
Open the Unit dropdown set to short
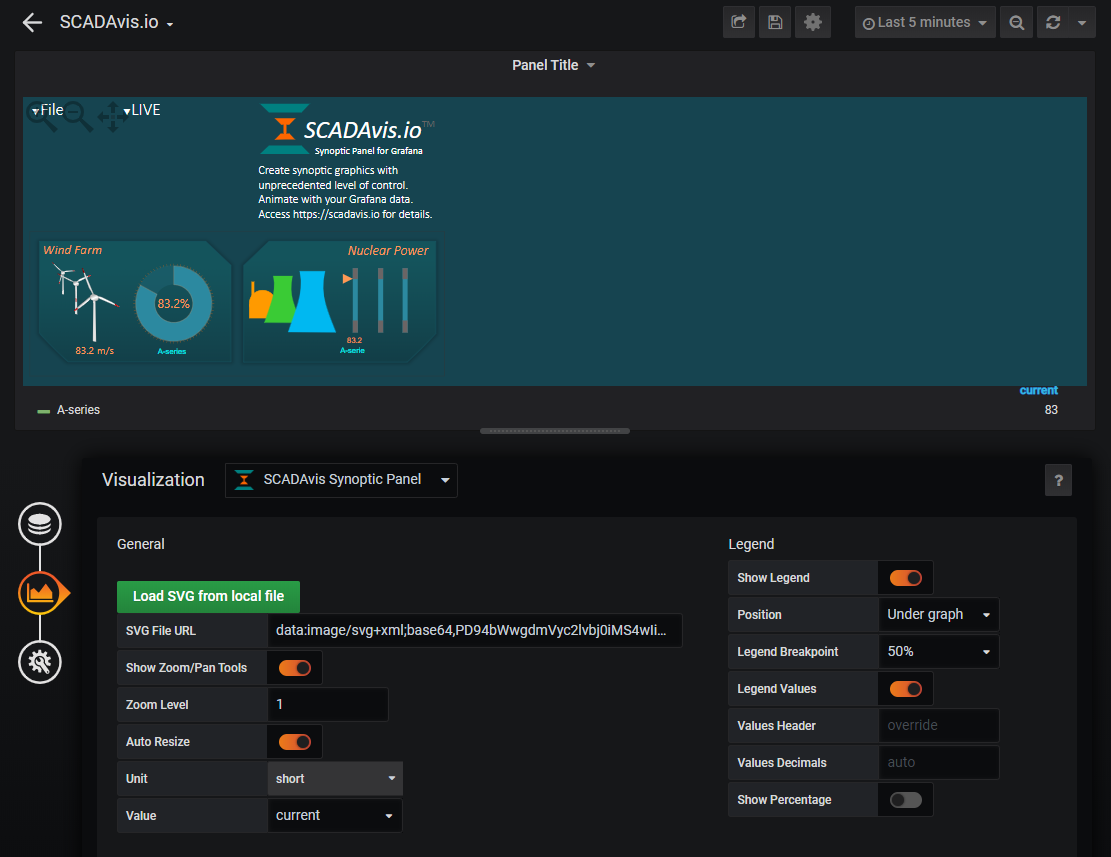tap(335, 779)
